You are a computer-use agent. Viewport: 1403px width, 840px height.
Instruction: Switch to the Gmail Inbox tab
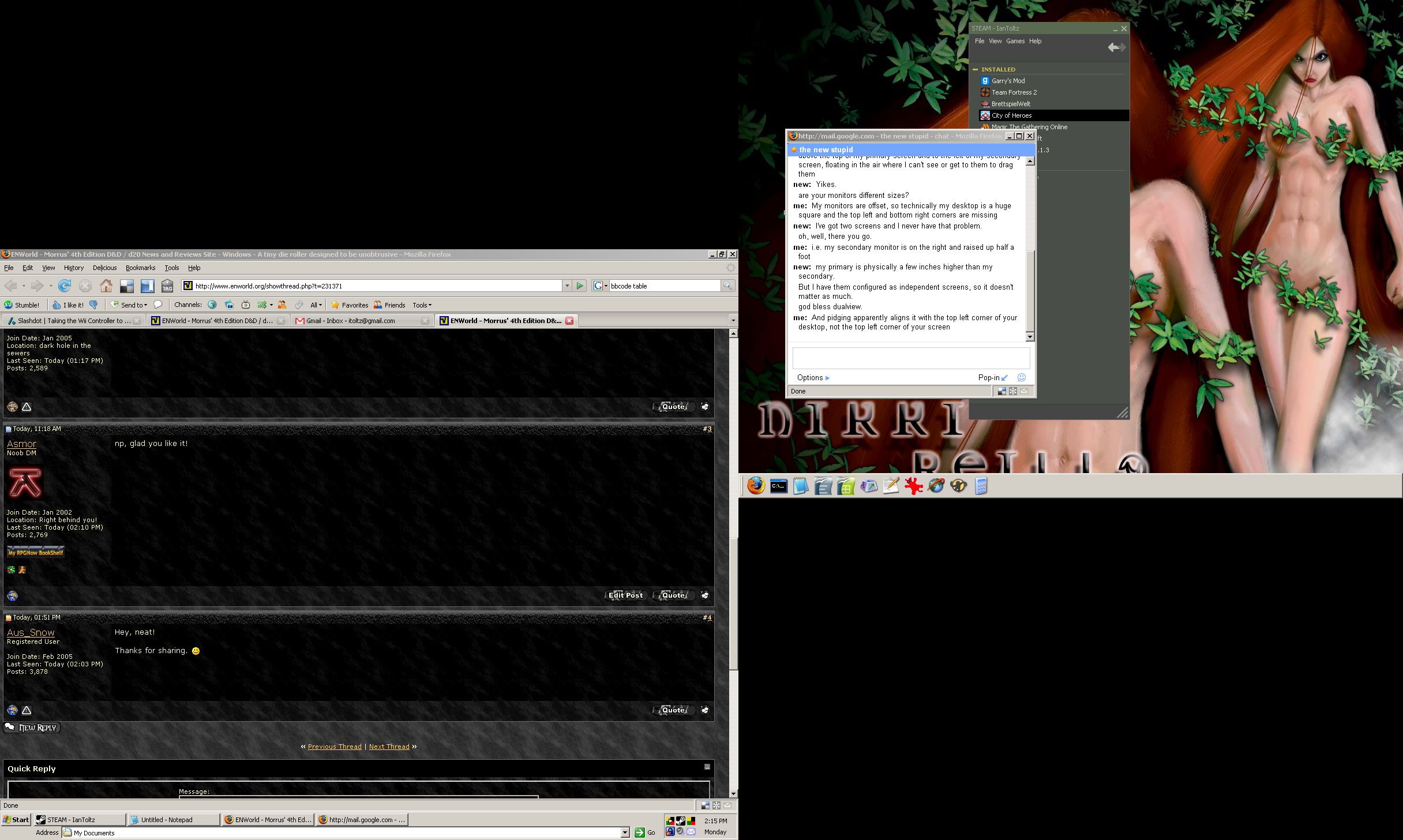click(362, 321)
